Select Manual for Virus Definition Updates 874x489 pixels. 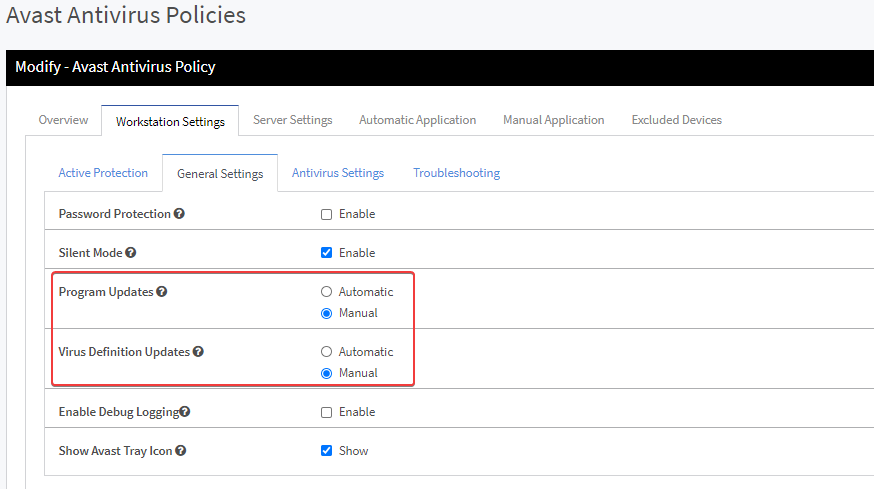click(327, 373)
